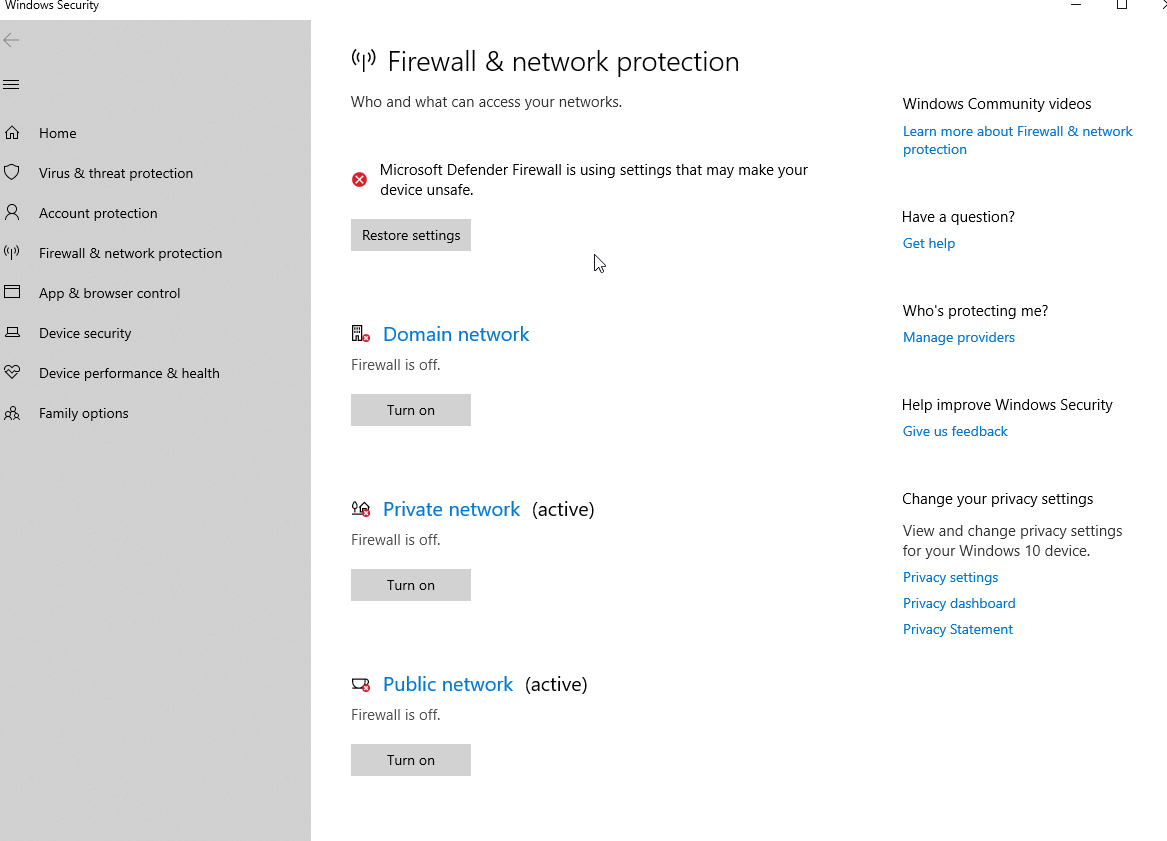Click the Family options people icon
Viewport: 1167px width, 841px height.
coord(12,413)
